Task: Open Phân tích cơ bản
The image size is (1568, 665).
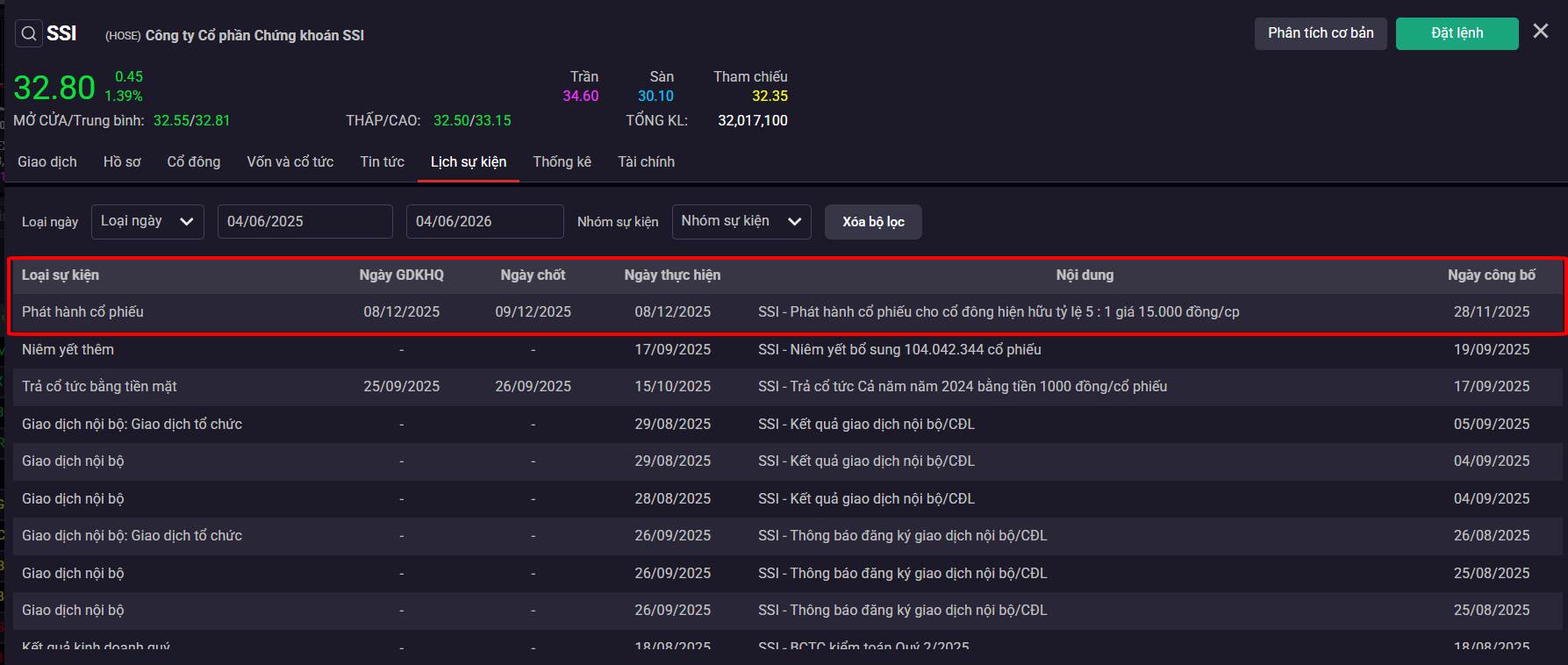Action: (x=1321, y=33)
